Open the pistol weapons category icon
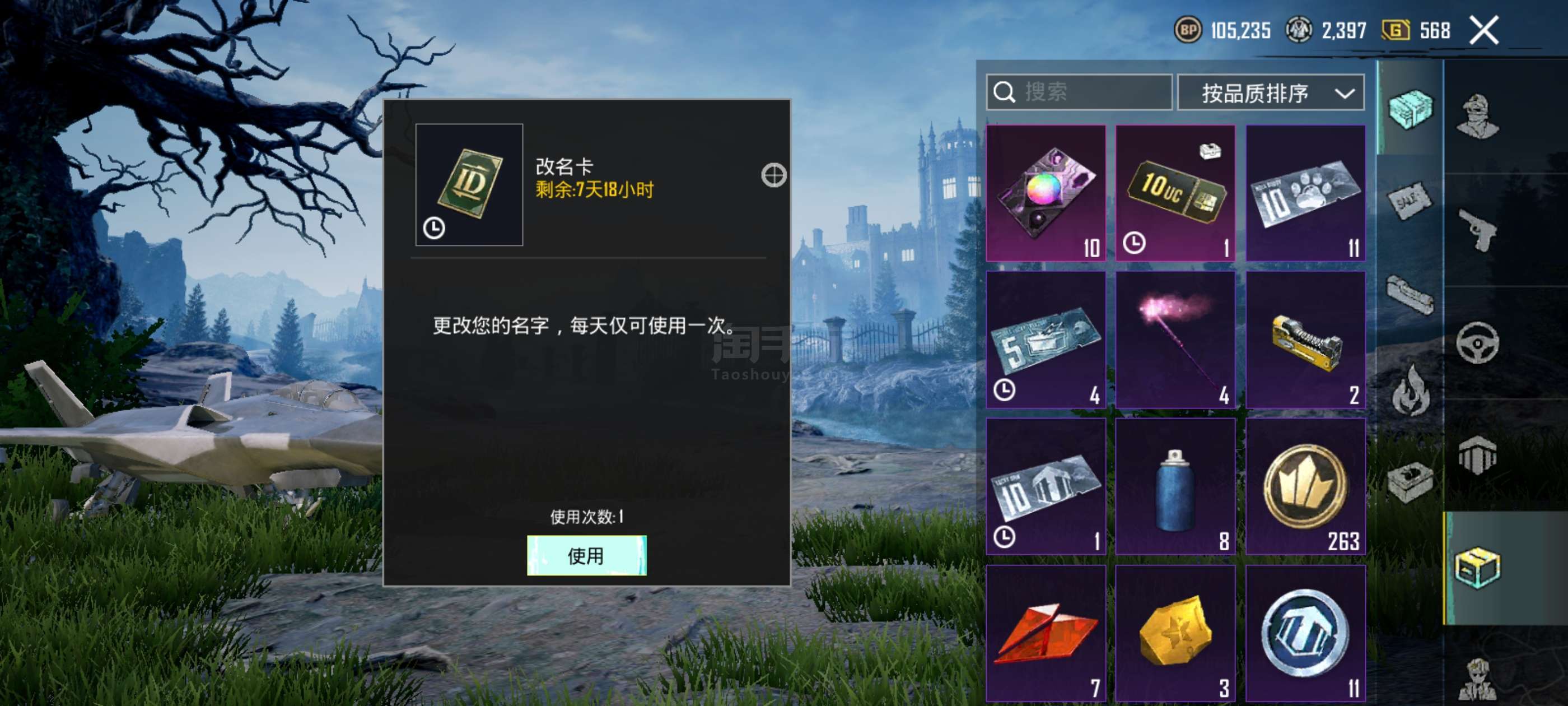This screenshot has width=1568, height=706. click(1477, 230)
